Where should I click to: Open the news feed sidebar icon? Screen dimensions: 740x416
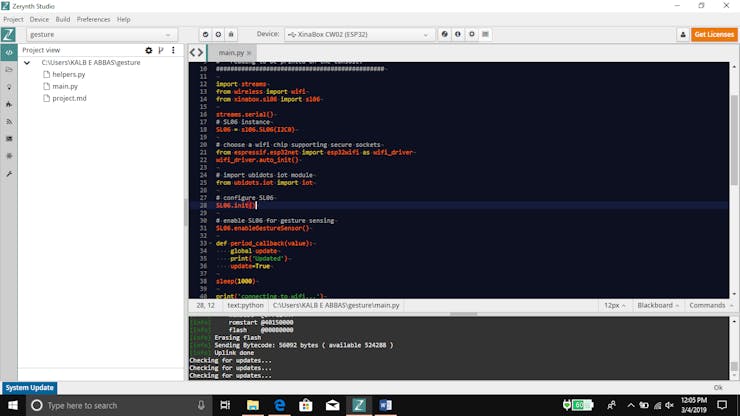coord(8,121)
